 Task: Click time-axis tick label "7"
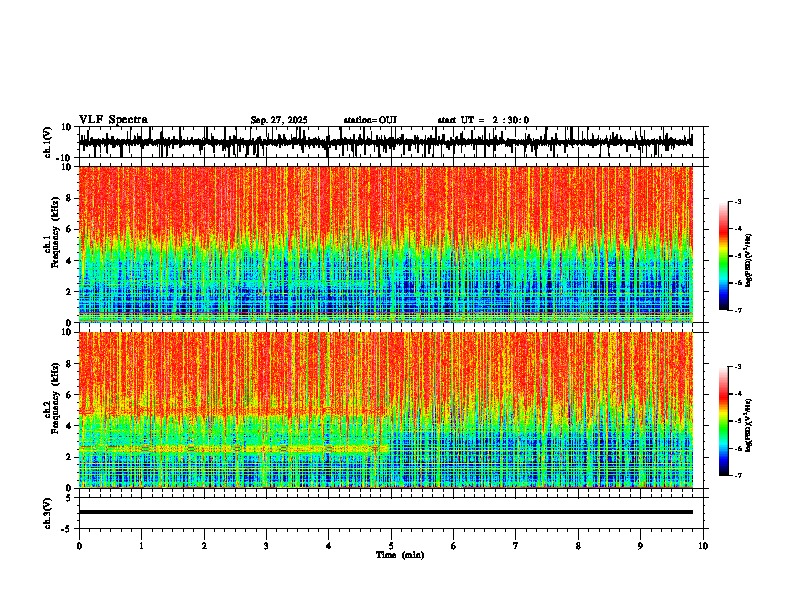[516, 546]
